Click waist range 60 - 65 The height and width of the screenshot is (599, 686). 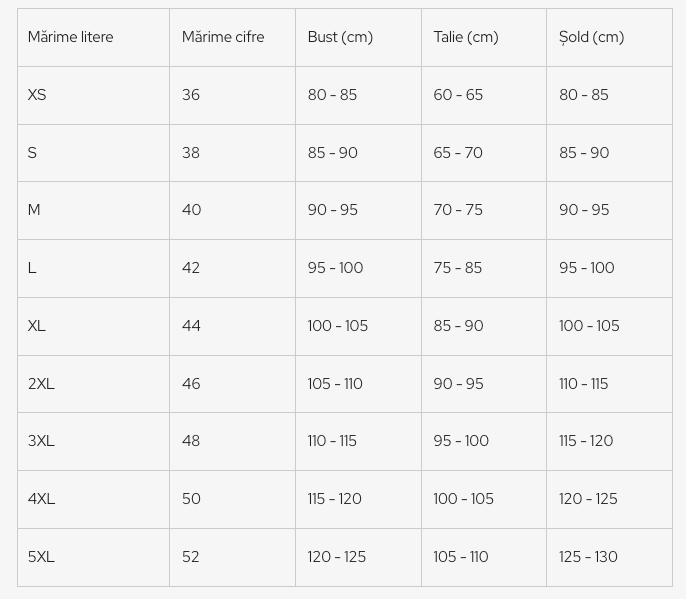click(x=458, y=95)
